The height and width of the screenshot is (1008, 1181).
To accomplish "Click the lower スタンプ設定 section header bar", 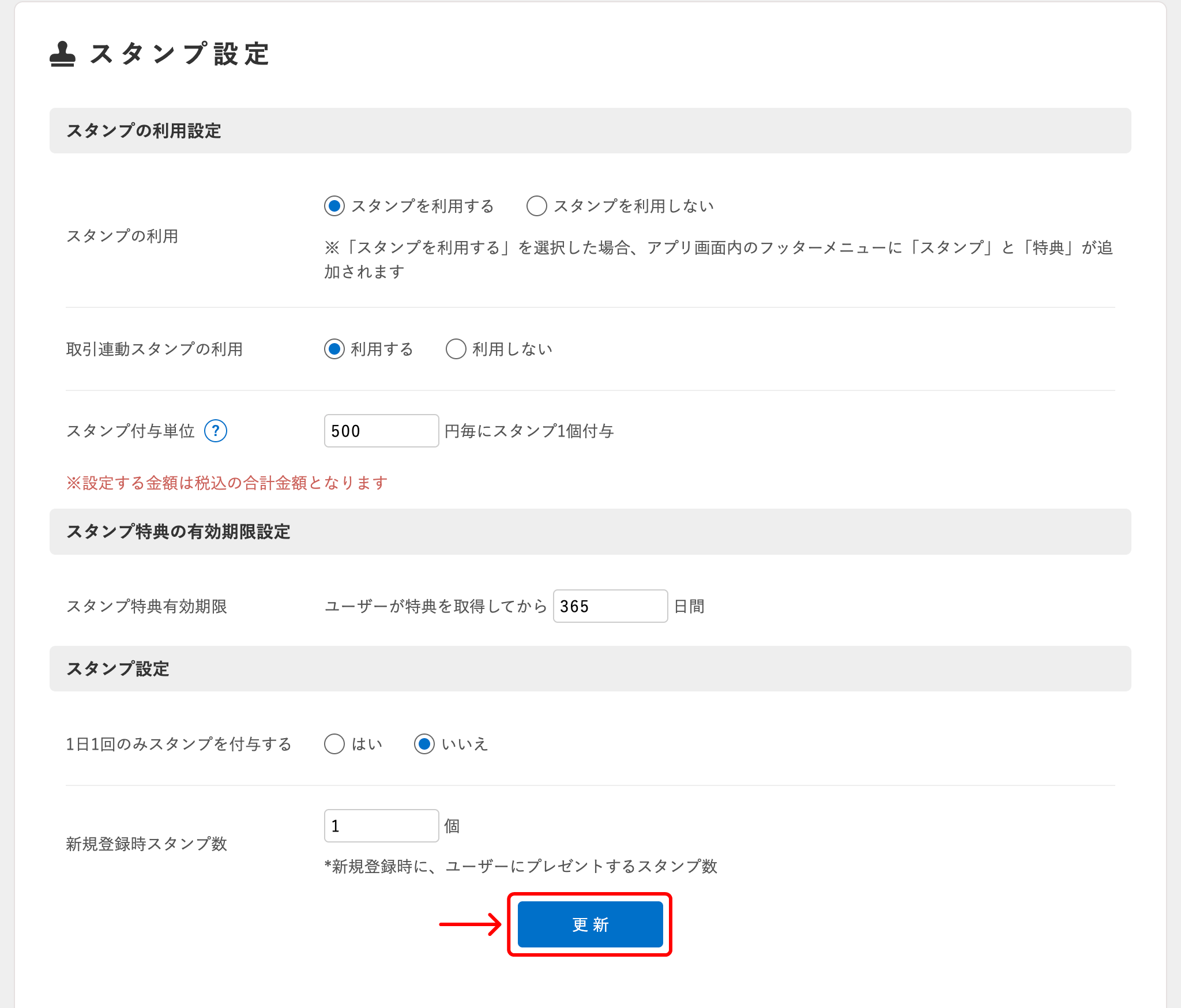I will (x=118, y=670).
